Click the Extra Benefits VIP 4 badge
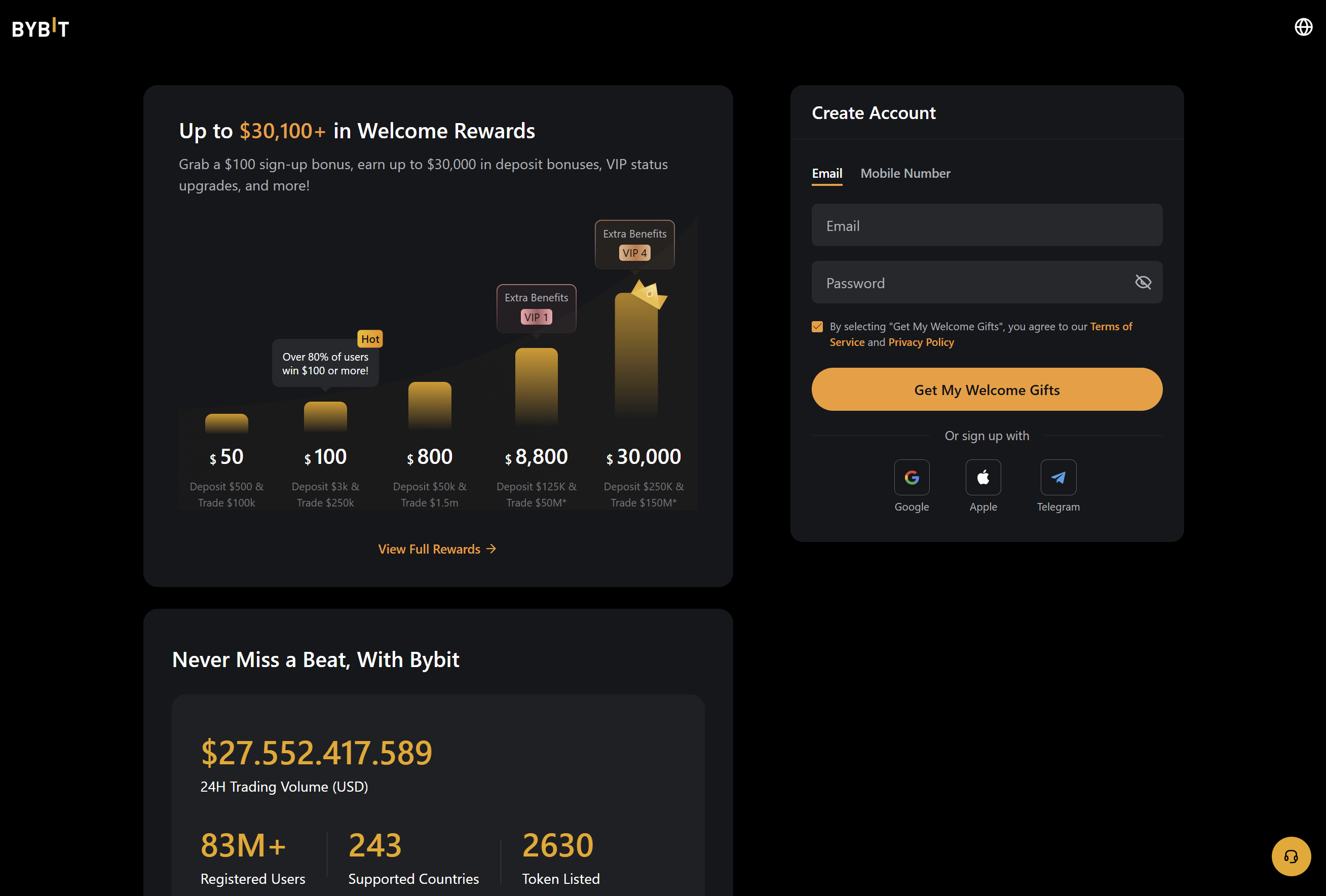The image size is (1326, 896). [x=634, y=244]
